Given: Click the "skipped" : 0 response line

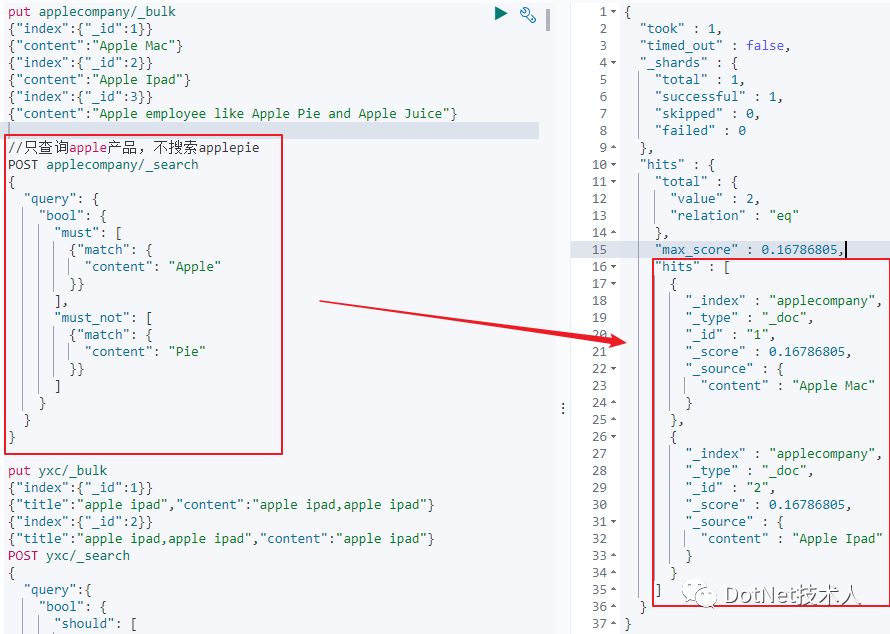Looking at the screenshot, I should coord(707,114).
